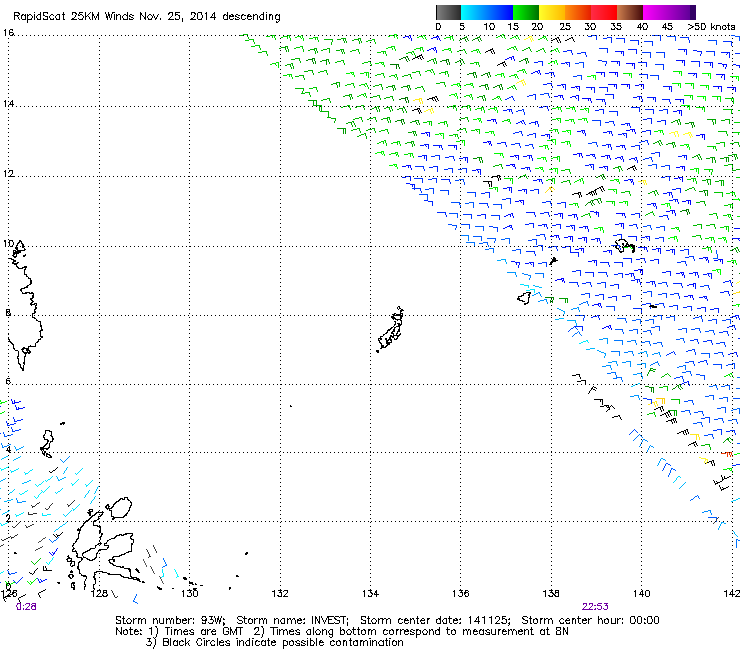The width and height of the screenshot is (740, 650).
Task: Click the purple '22:53' swath time label
Action: tap(595, 607)
